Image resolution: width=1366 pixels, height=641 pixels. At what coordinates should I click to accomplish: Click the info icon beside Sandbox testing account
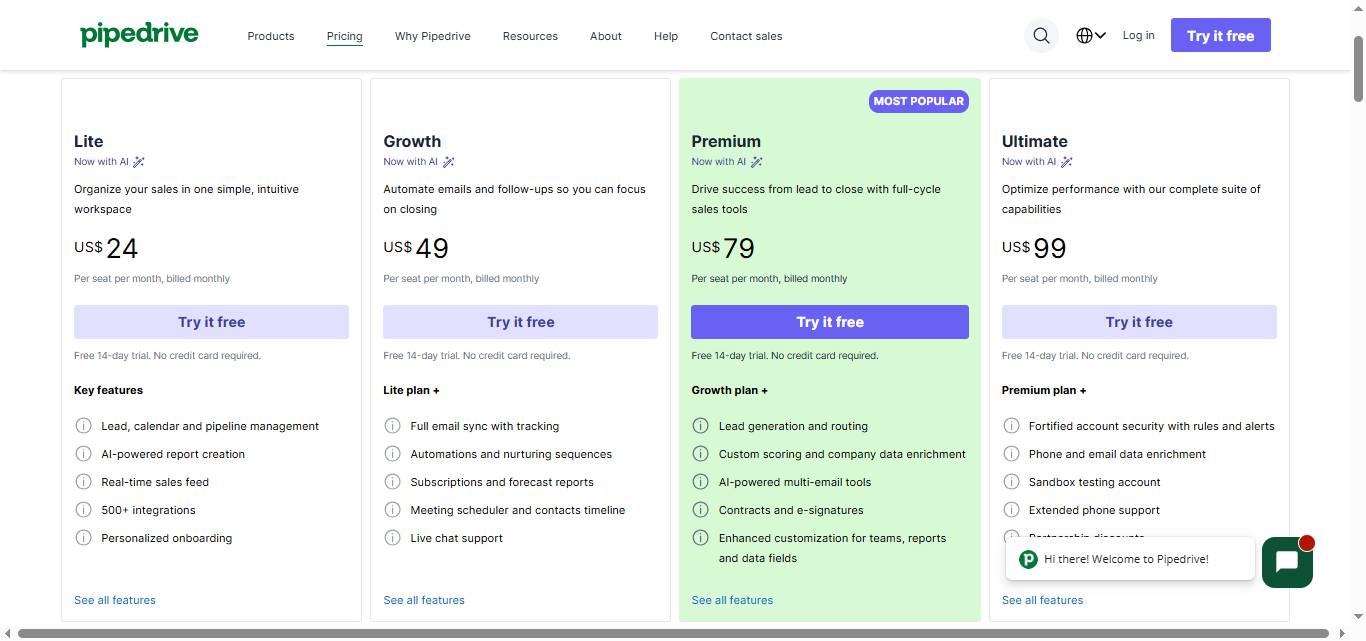click(x=1011, y=482)
